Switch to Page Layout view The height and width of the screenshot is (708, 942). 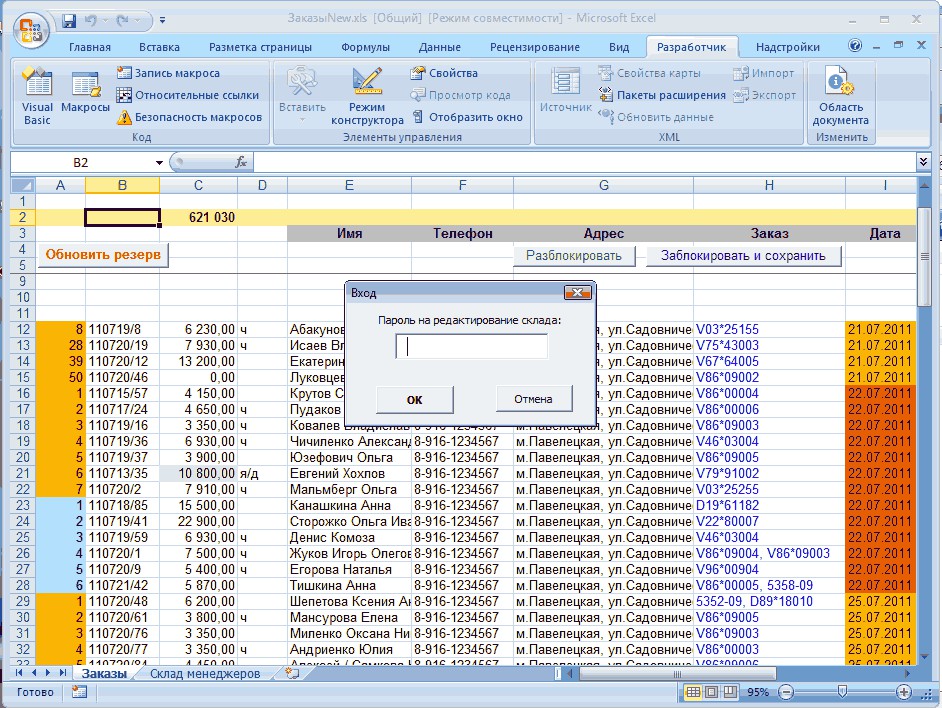712,692
